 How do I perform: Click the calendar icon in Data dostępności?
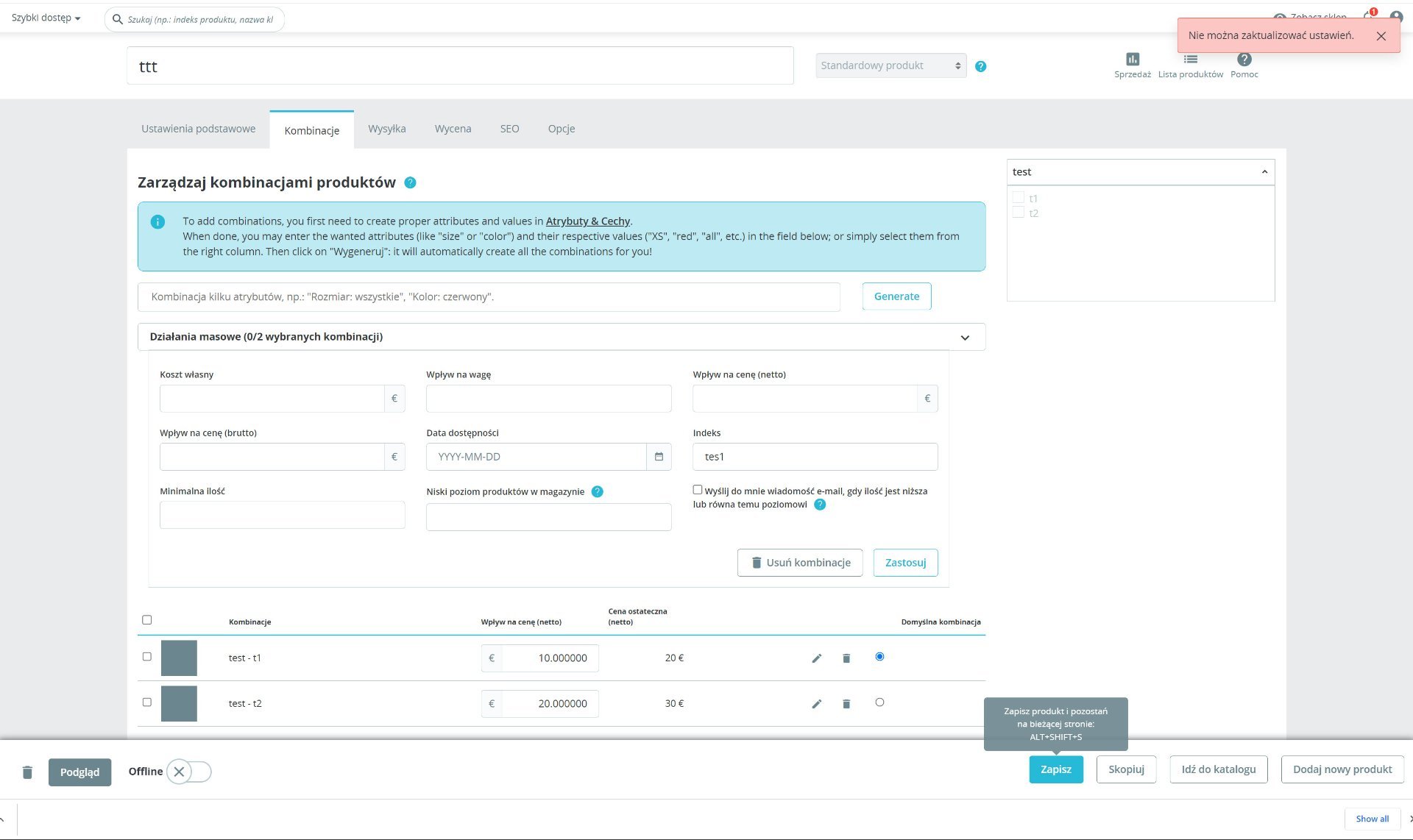point(659,457)
